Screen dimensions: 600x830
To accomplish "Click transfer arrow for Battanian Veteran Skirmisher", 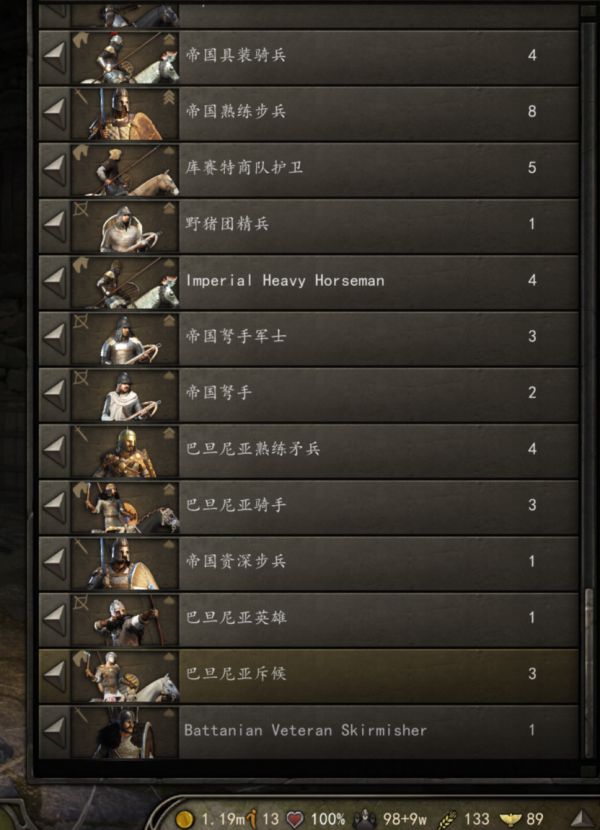I will 55,729.
